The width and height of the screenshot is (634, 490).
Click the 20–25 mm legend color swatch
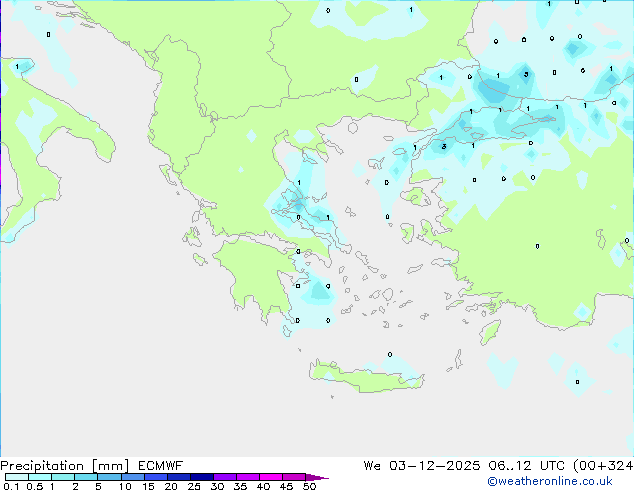pyautogui.click(x=178, y=477)
